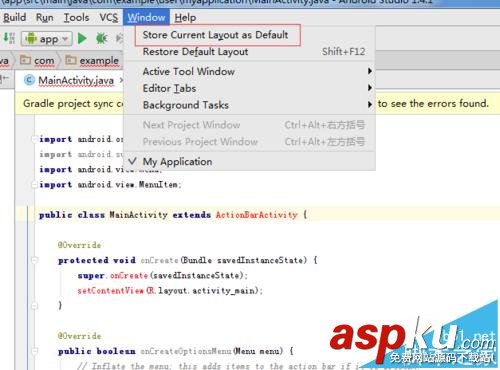
Task: Click the class icon on MainActivity.java tab
Action: click(x=29, y=80)
